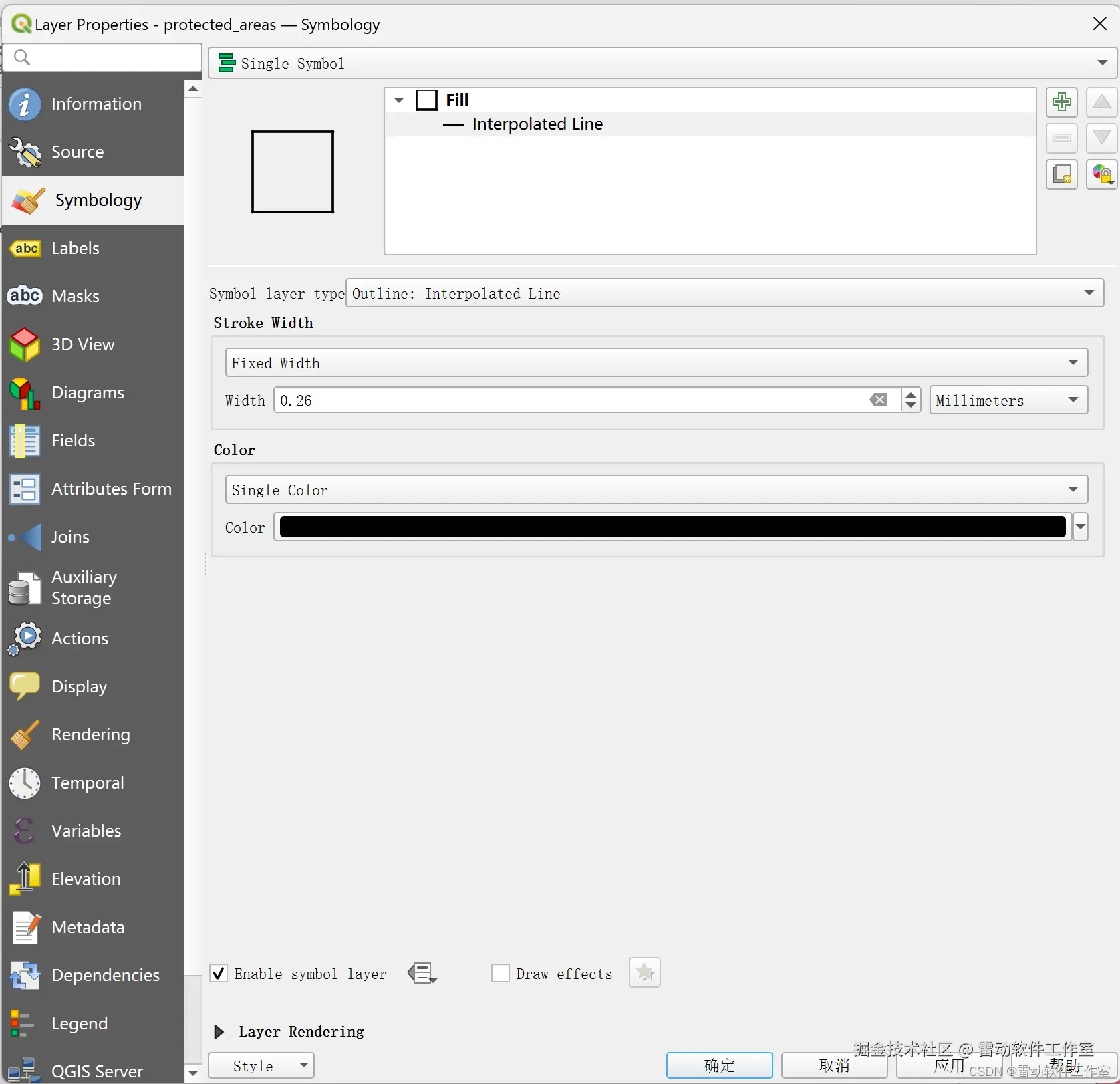Open the color button dropdown arrow

[1080, 527]
